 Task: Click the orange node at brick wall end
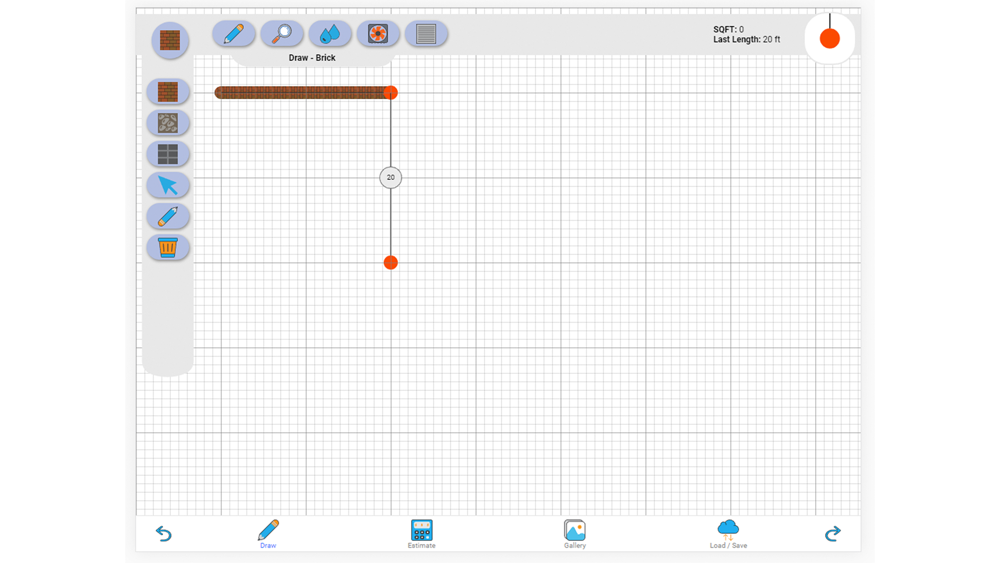tap(391, 92)
